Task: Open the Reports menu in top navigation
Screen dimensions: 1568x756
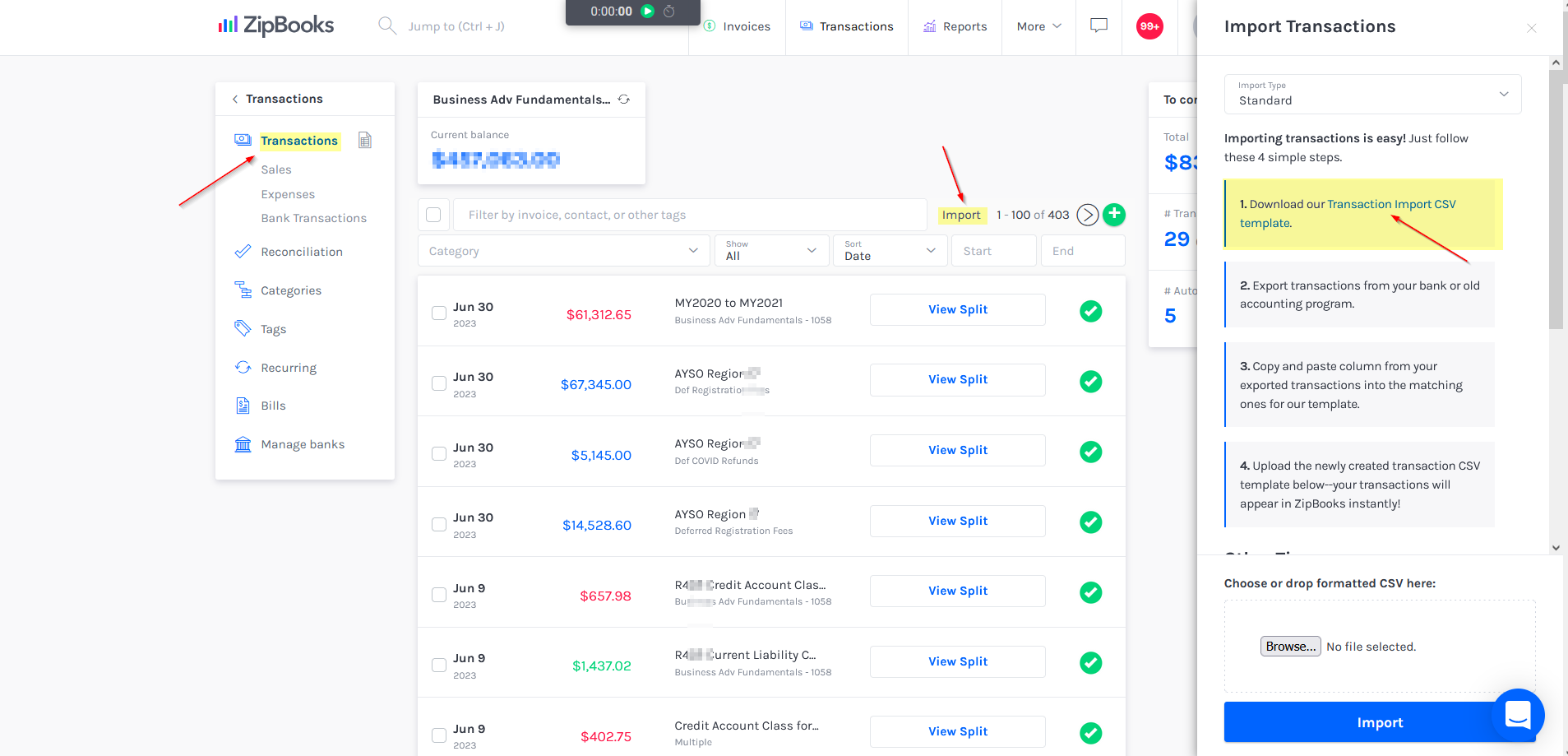Action: (x=955, y=26)
